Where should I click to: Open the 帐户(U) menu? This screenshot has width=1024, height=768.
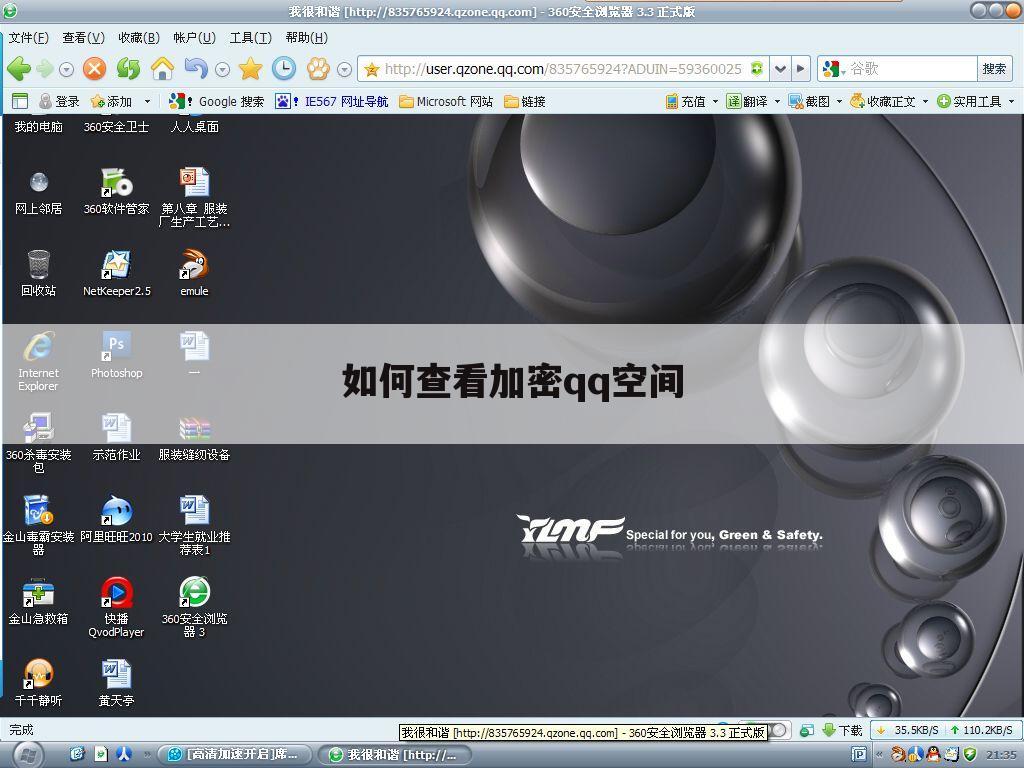tap(195, 38)
